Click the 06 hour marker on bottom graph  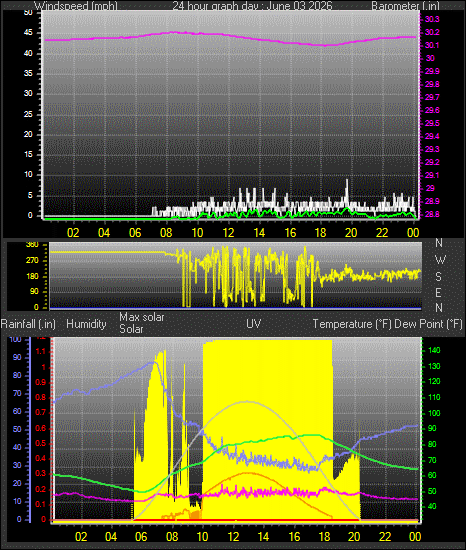[x=141, y=537]
